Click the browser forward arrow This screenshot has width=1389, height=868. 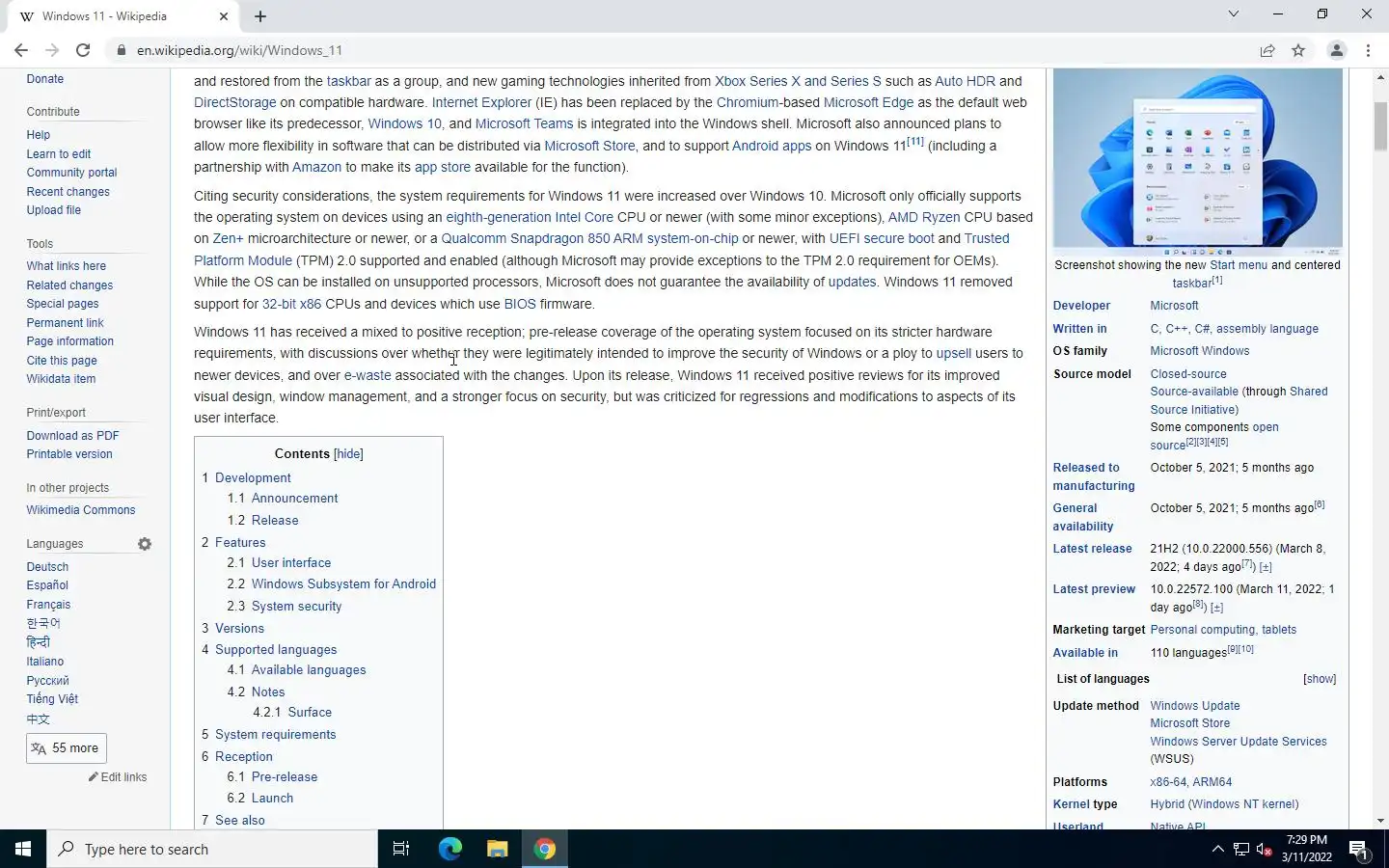(52, 50)
